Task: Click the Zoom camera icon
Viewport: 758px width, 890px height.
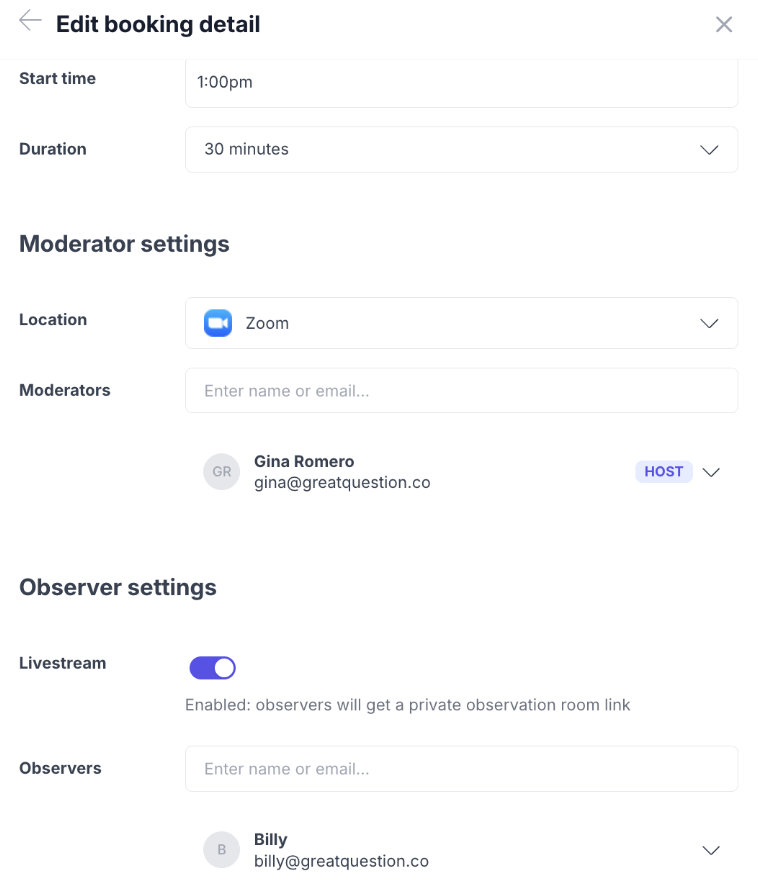Action: 218,323
